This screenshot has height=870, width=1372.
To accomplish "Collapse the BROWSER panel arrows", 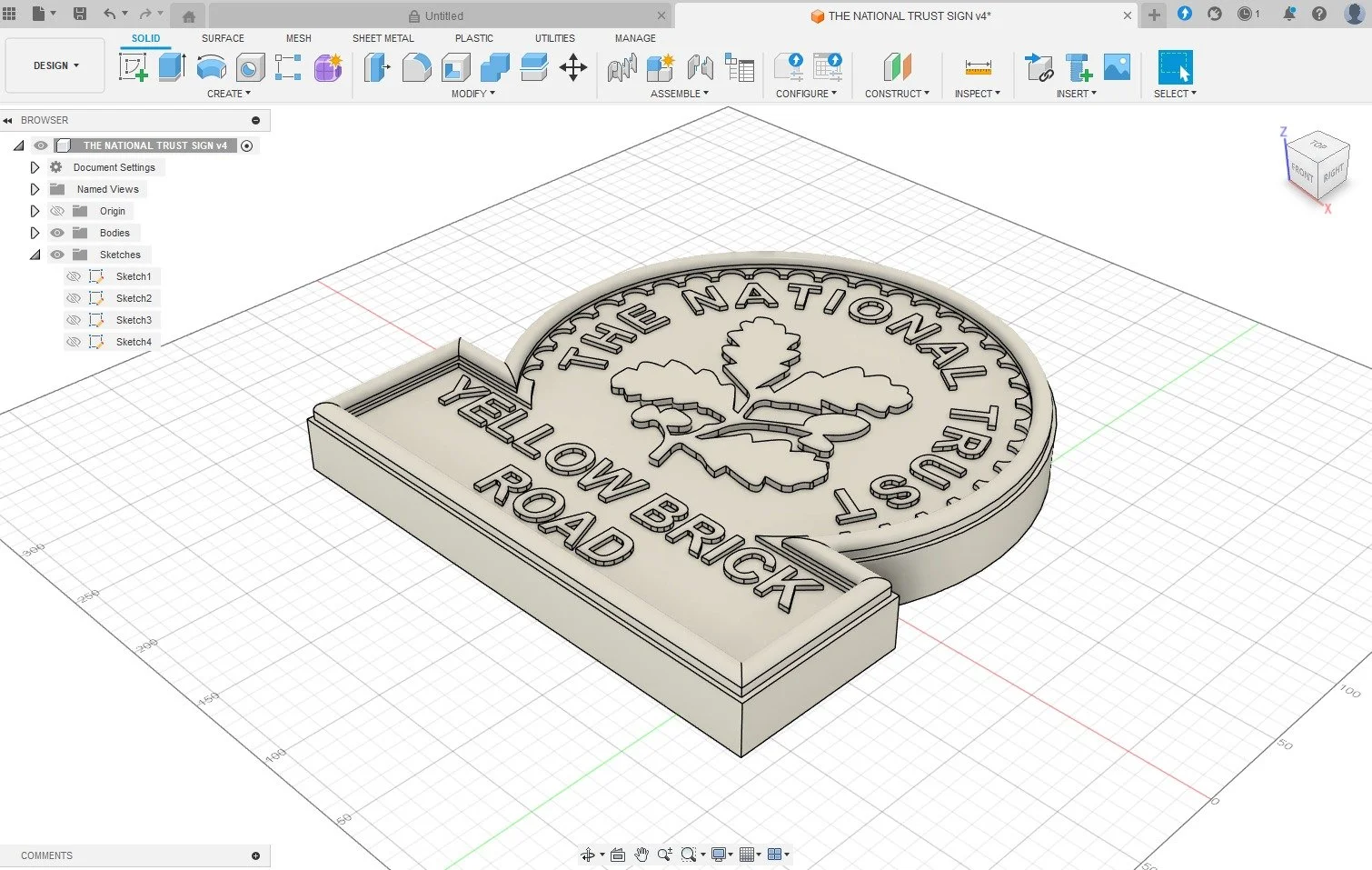I will 7,120.
